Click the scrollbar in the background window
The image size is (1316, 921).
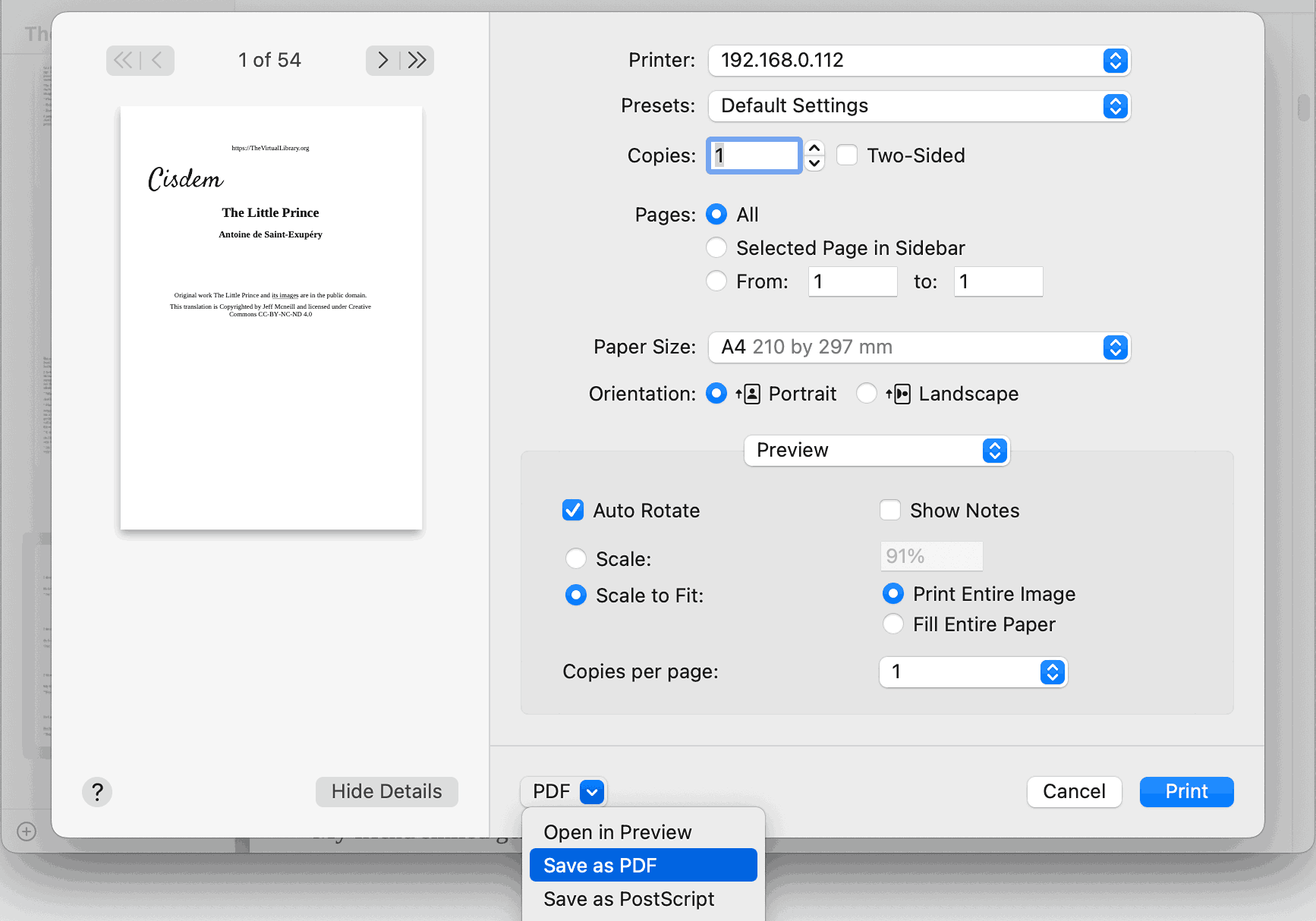pyautogui.click(x=1304, y=108)
